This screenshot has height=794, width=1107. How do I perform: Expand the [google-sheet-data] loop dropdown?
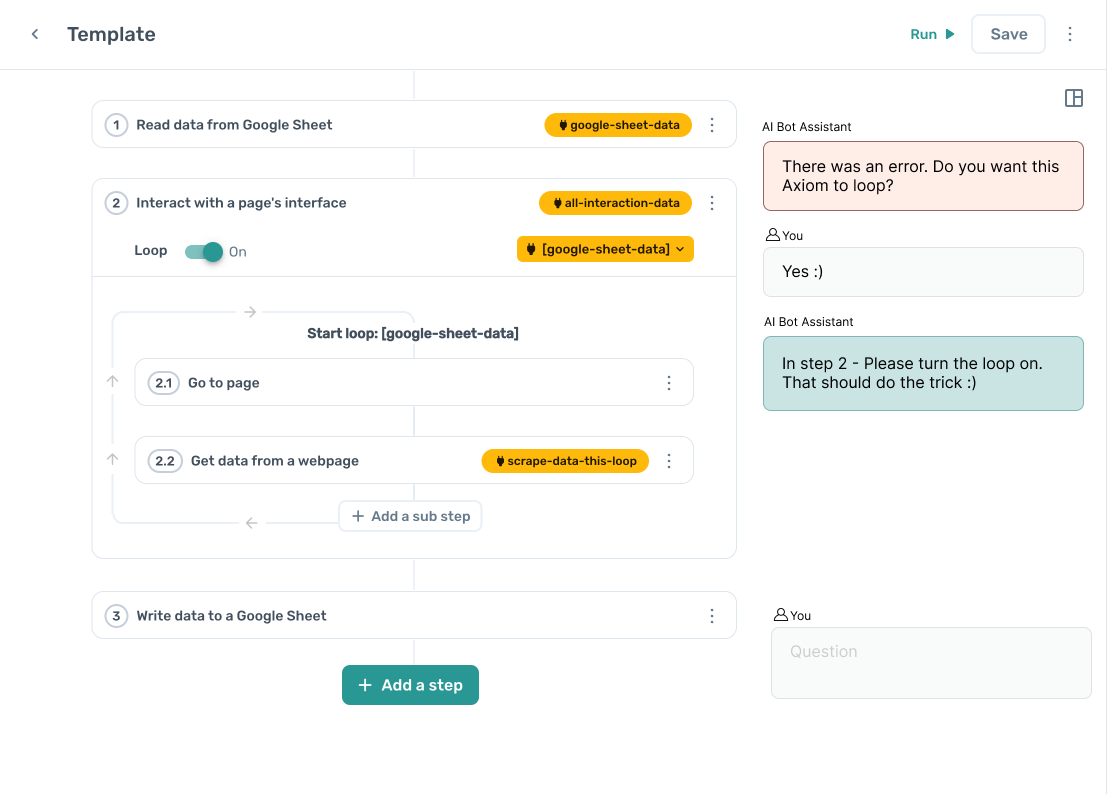pos(605,249)
